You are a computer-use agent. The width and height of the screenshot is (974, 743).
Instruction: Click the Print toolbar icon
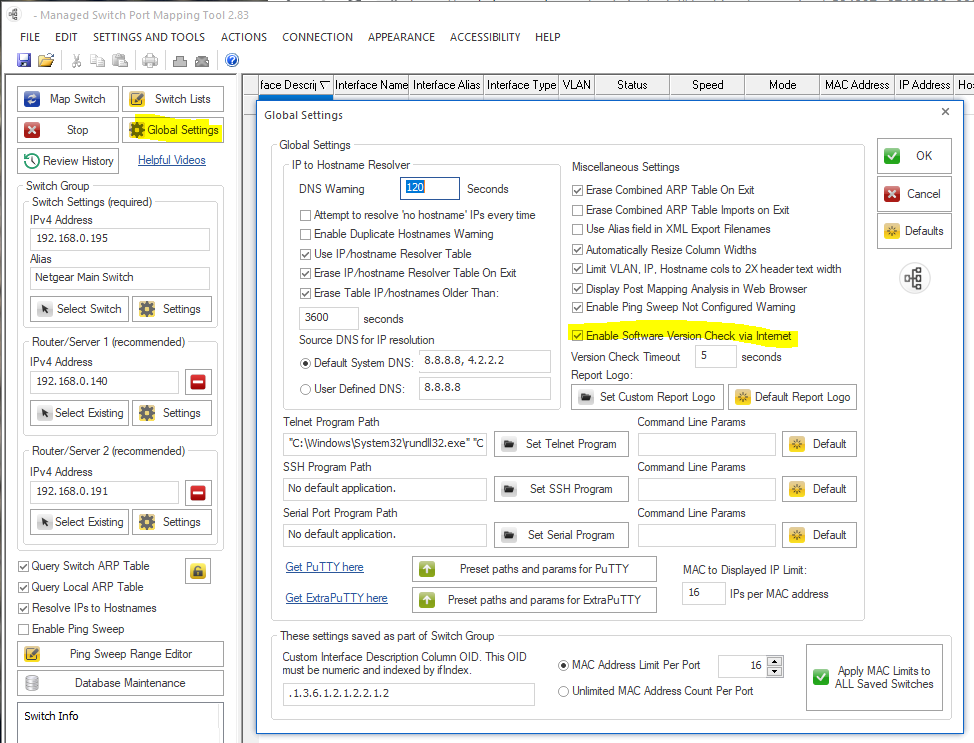click(150, 60)
